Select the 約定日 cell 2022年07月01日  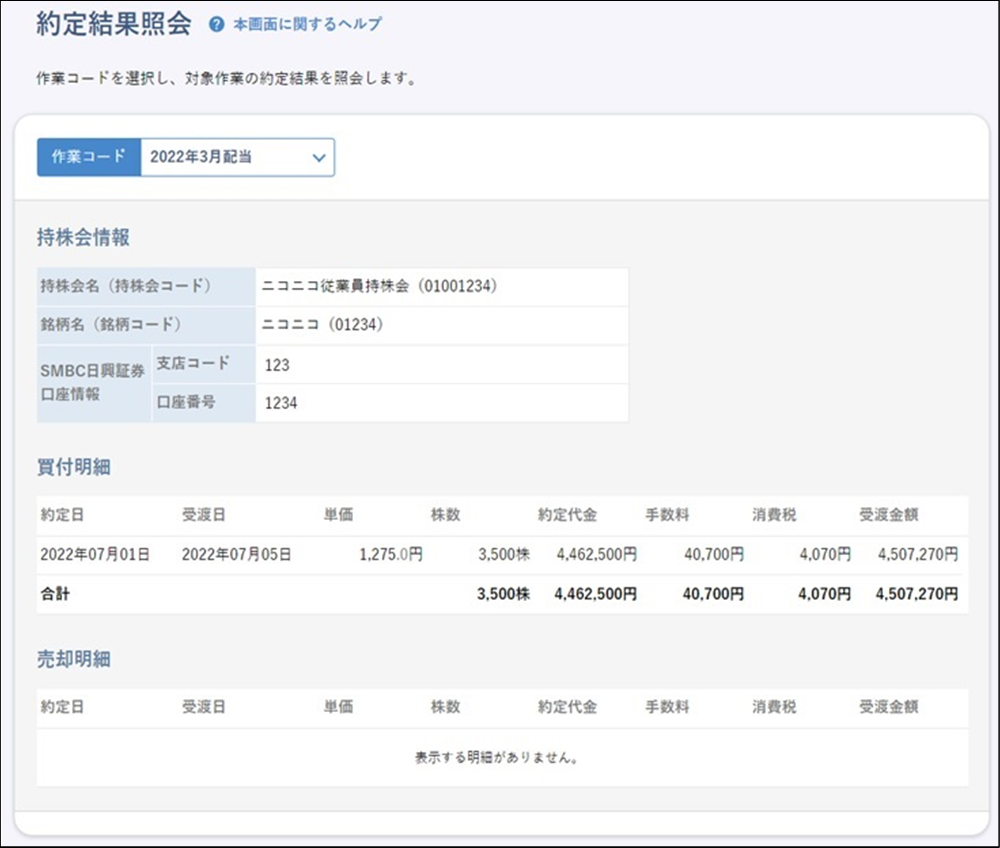pyautogui.click(x=95, y=554)
